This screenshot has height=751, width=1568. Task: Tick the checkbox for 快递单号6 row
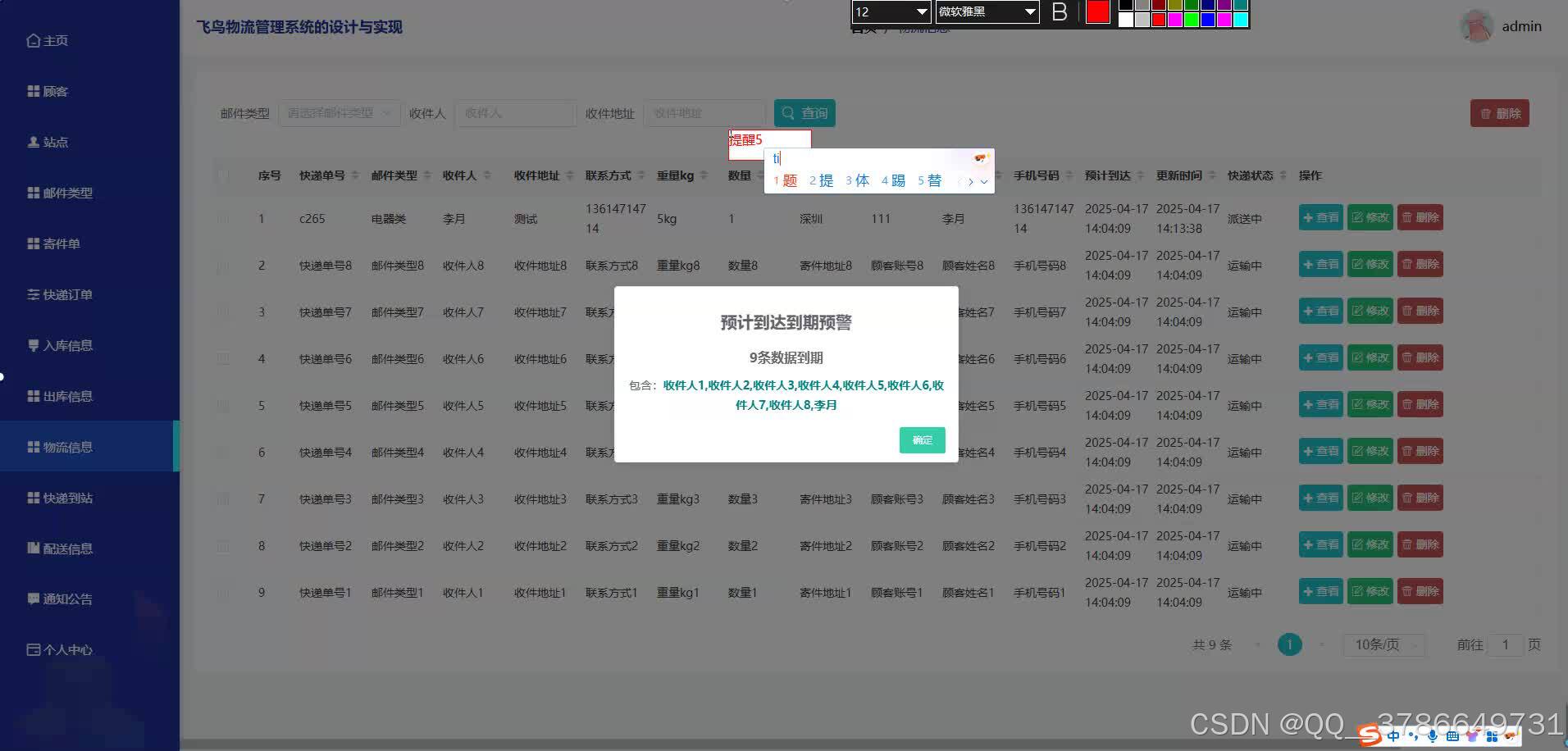click(x=223, y=359)
